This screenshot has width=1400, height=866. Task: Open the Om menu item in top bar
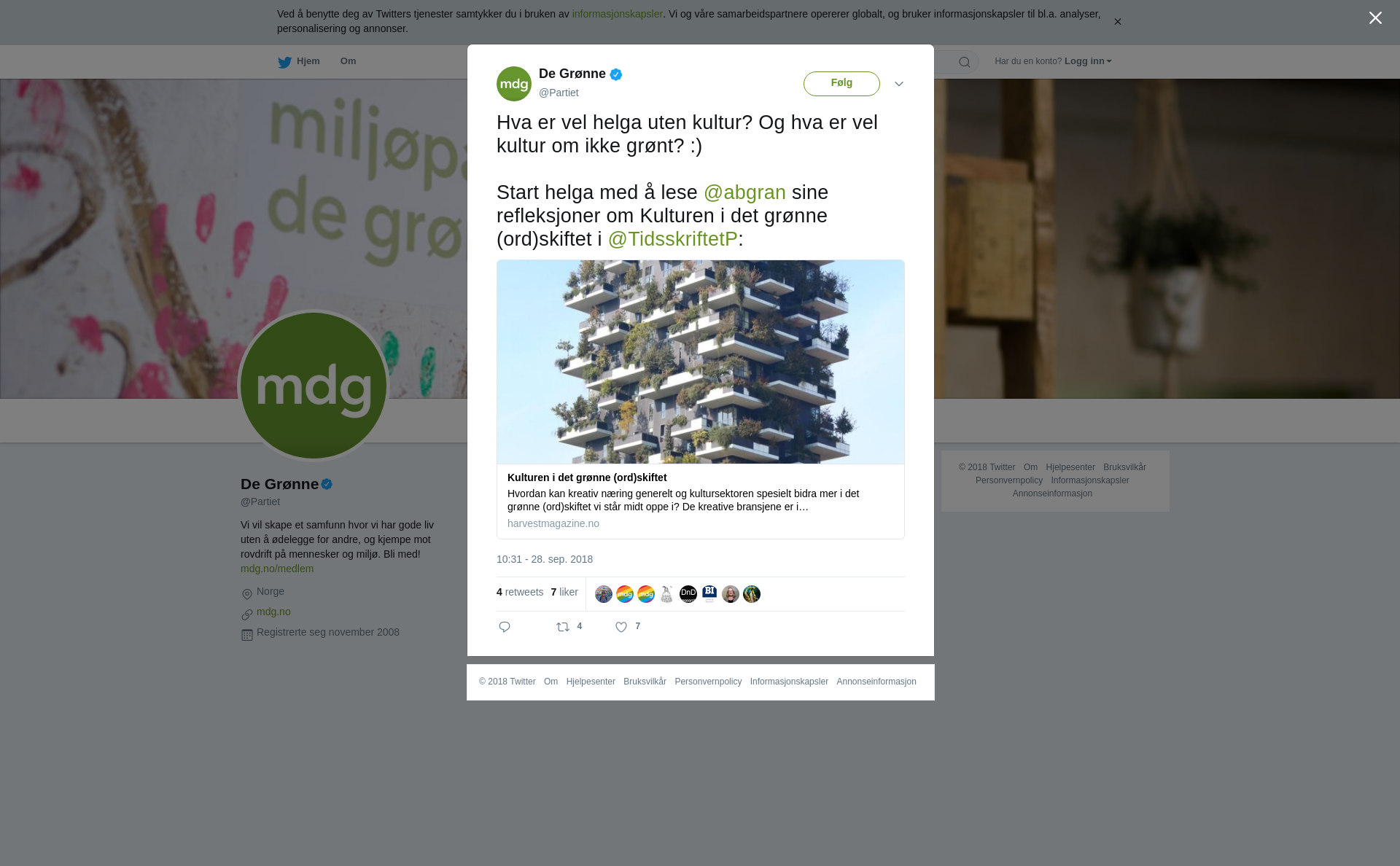(x=349, y=61)
